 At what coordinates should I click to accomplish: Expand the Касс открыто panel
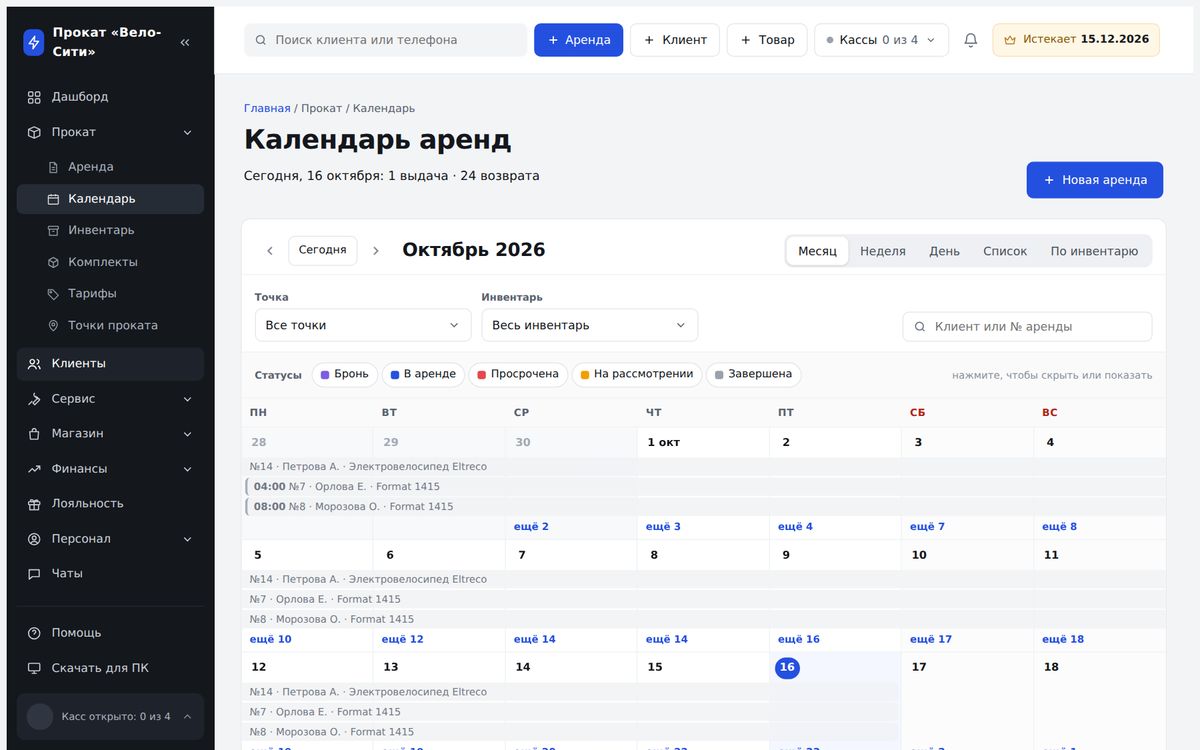pos(110,716)
